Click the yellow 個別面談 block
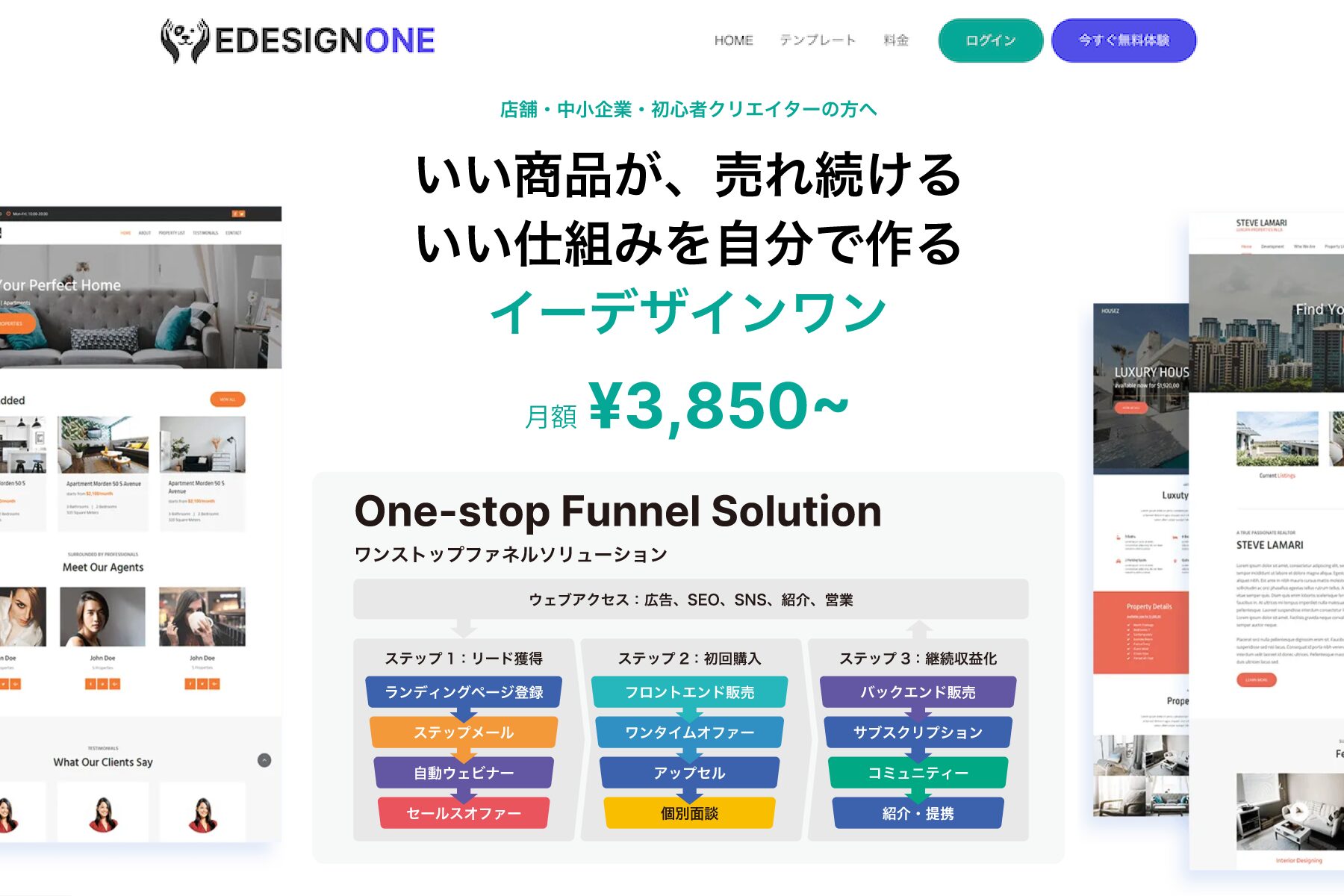 689,813
